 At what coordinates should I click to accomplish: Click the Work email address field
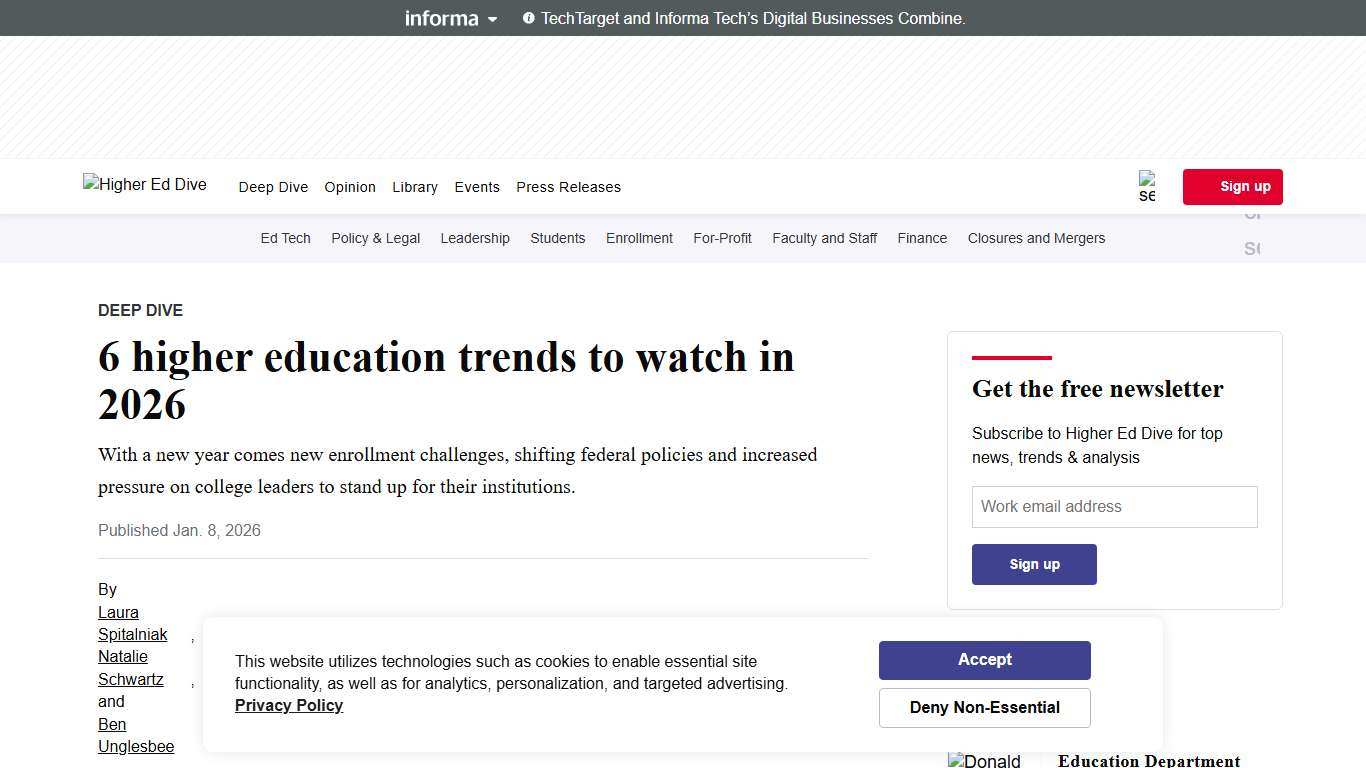[1114, 506]
